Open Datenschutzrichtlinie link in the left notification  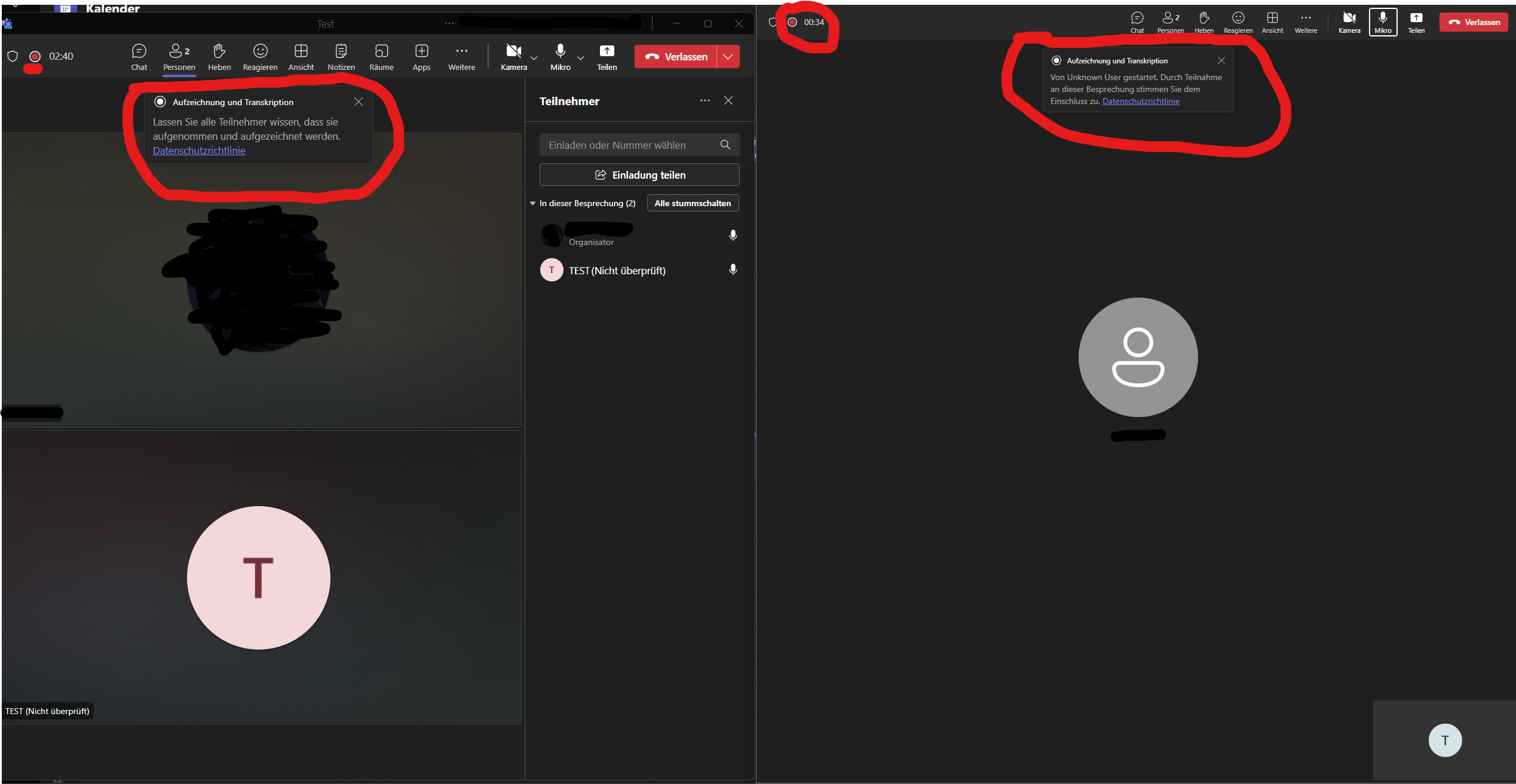coord(199,151)
